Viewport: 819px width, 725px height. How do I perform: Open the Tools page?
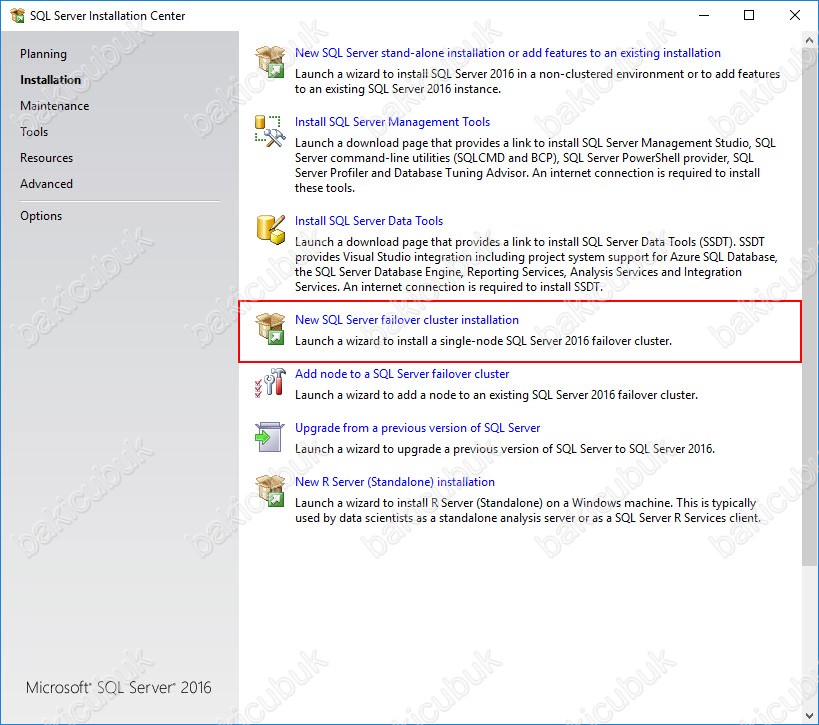click(x=34, y=132)
